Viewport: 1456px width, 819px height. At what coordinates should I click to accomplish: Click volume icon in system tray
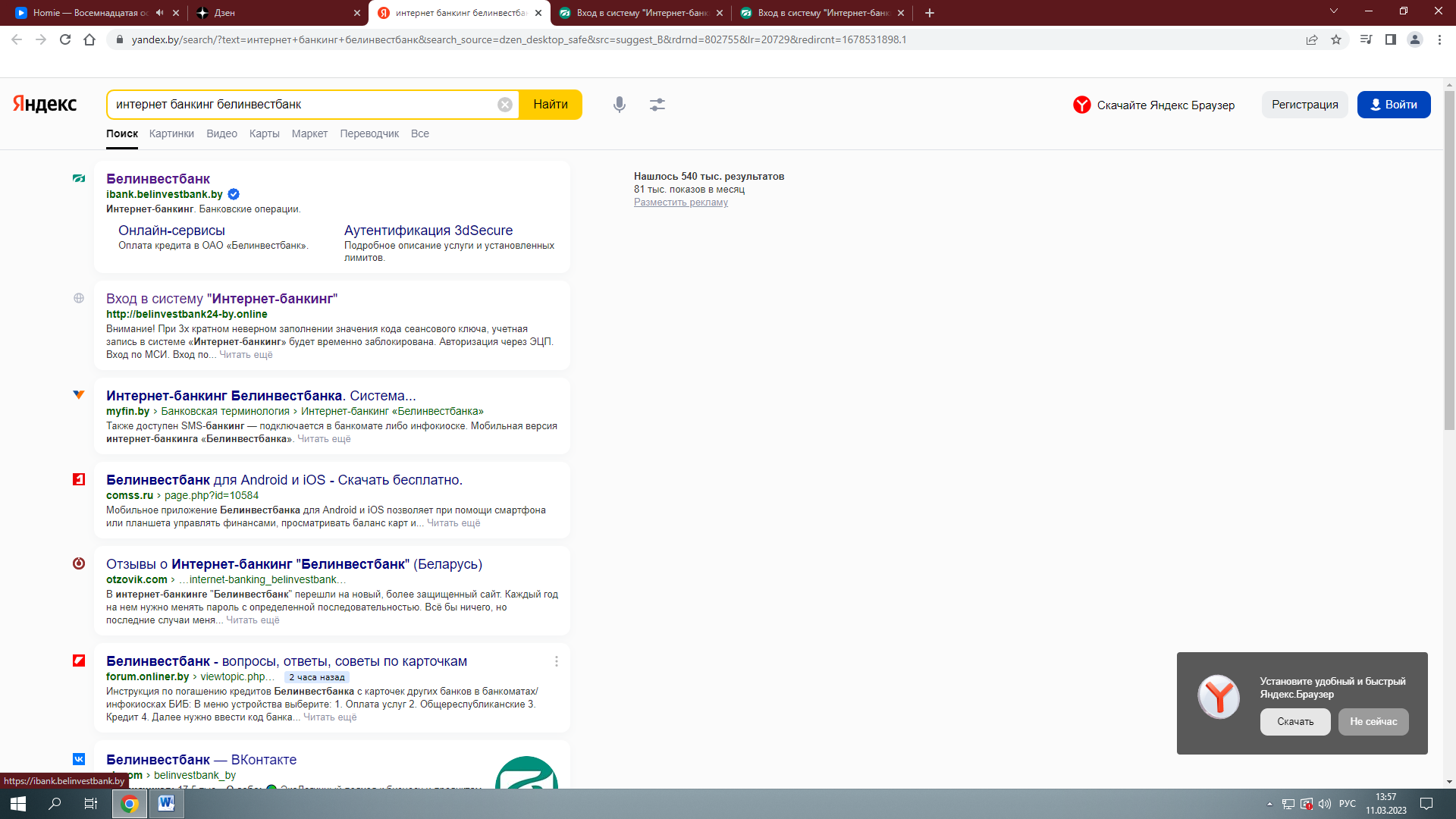[1325, 804]
